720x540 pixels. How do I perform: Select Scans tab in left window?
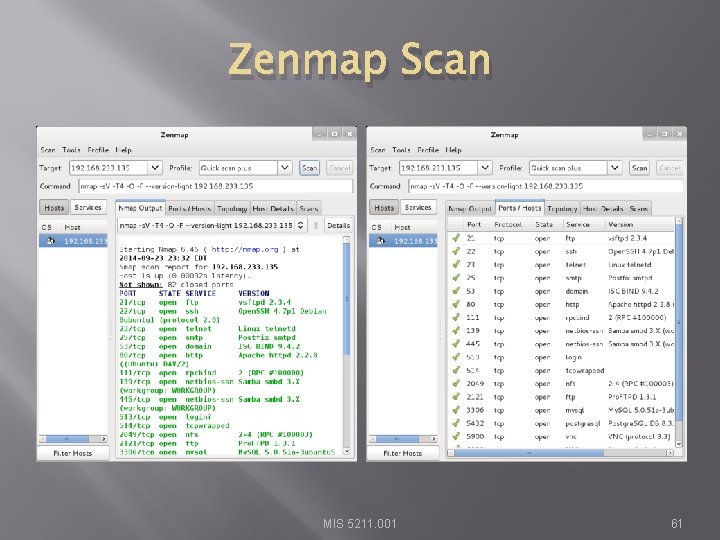309,208
